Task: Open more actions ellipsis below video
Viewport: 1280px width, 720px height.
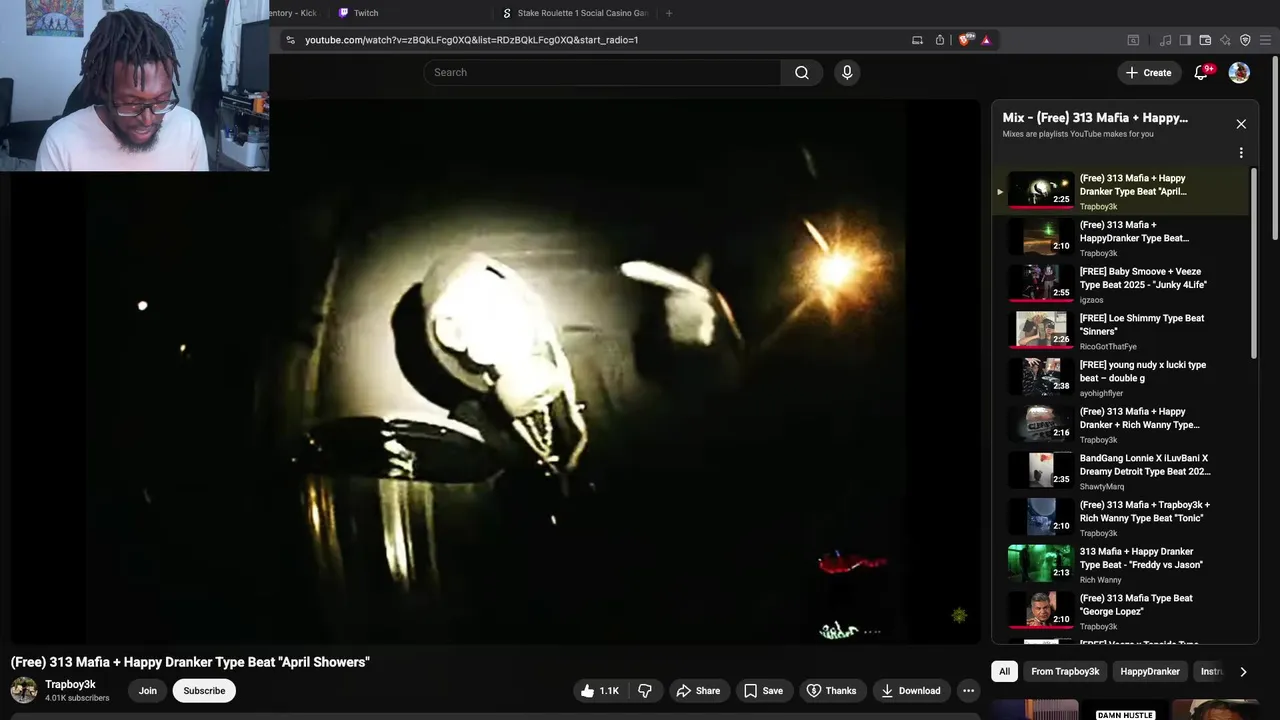Action: [968, 690]
